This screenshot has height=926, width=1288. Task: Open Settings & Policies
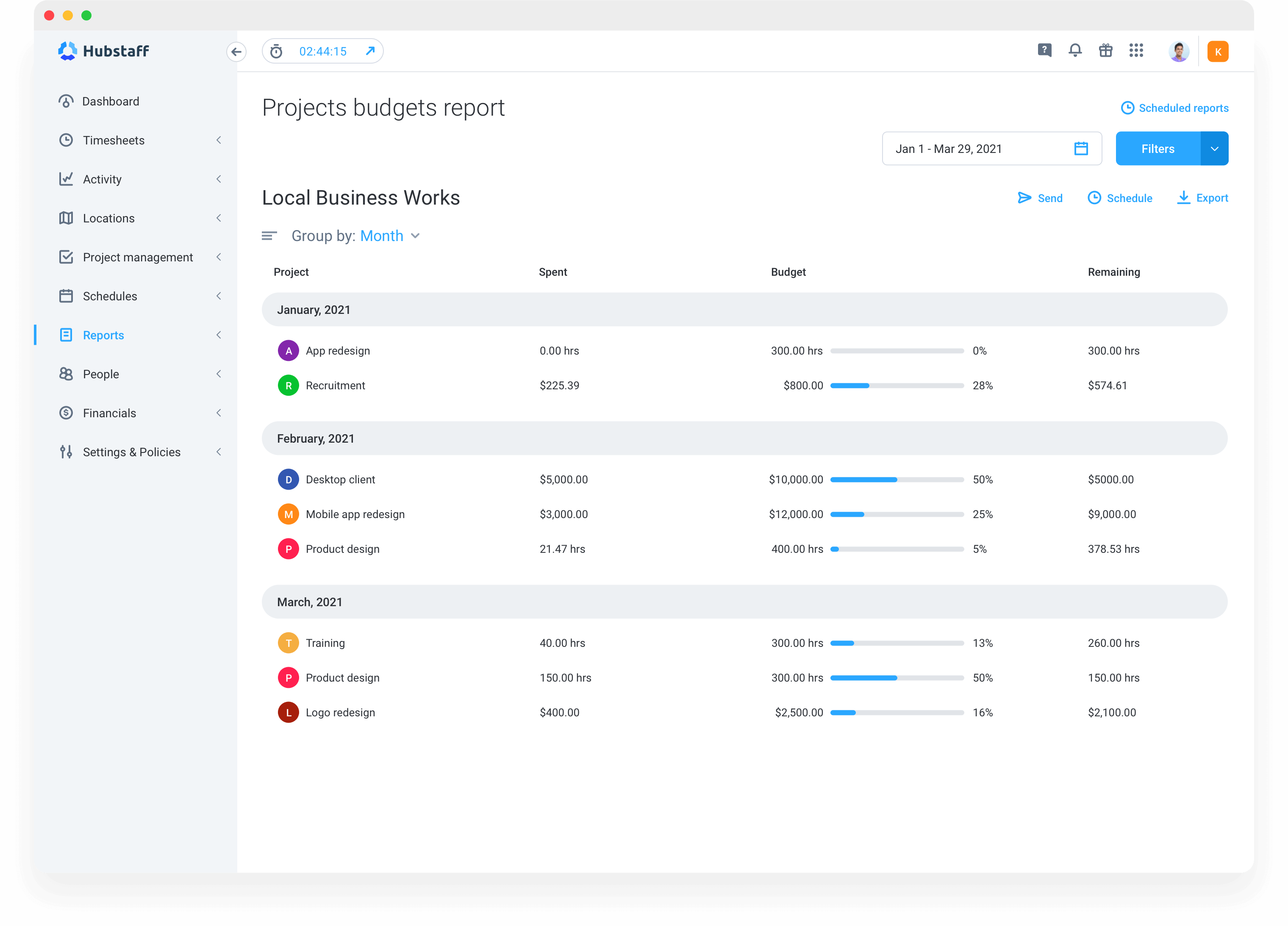click(131, 452)
